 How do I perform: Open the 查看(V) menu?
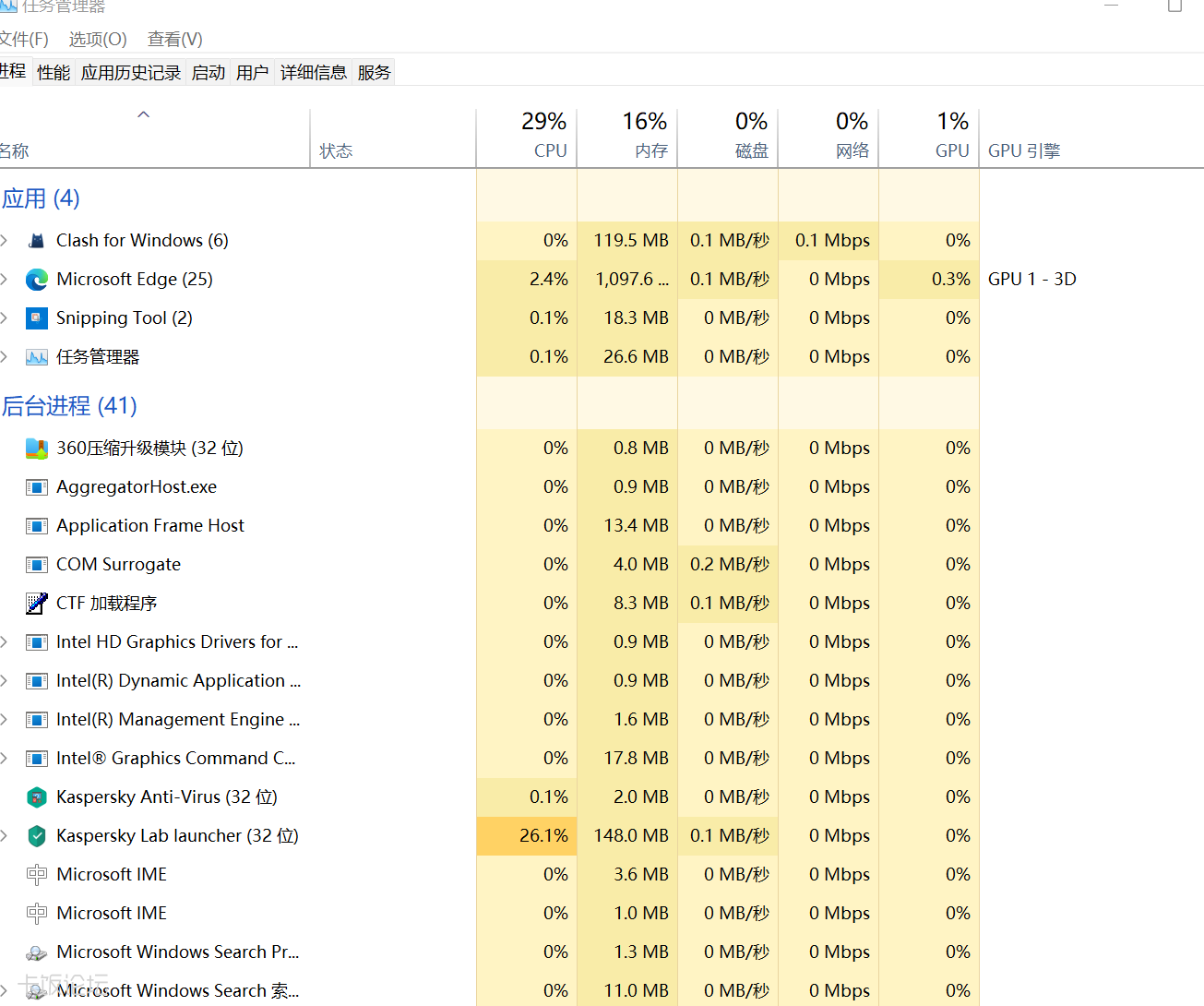pyautogui.click(x=175, y=40)
